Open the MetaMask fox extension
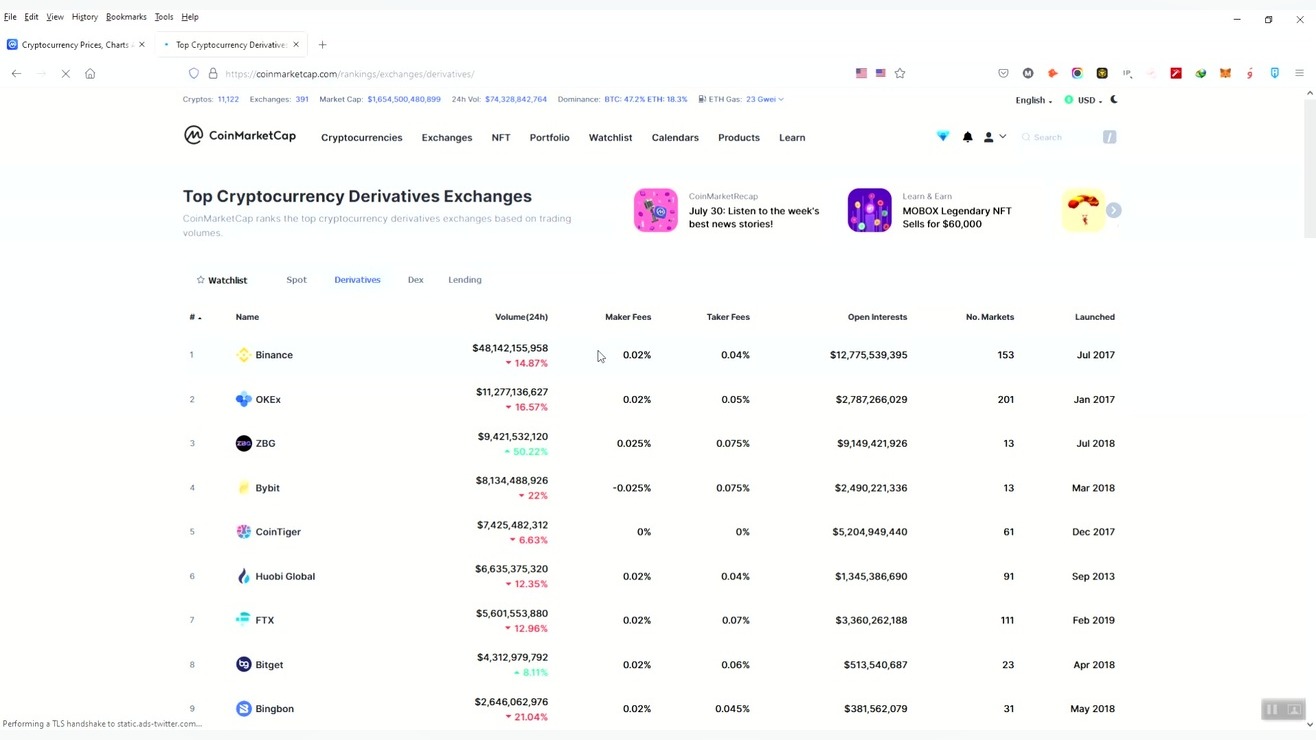 tap(1225, 73)
